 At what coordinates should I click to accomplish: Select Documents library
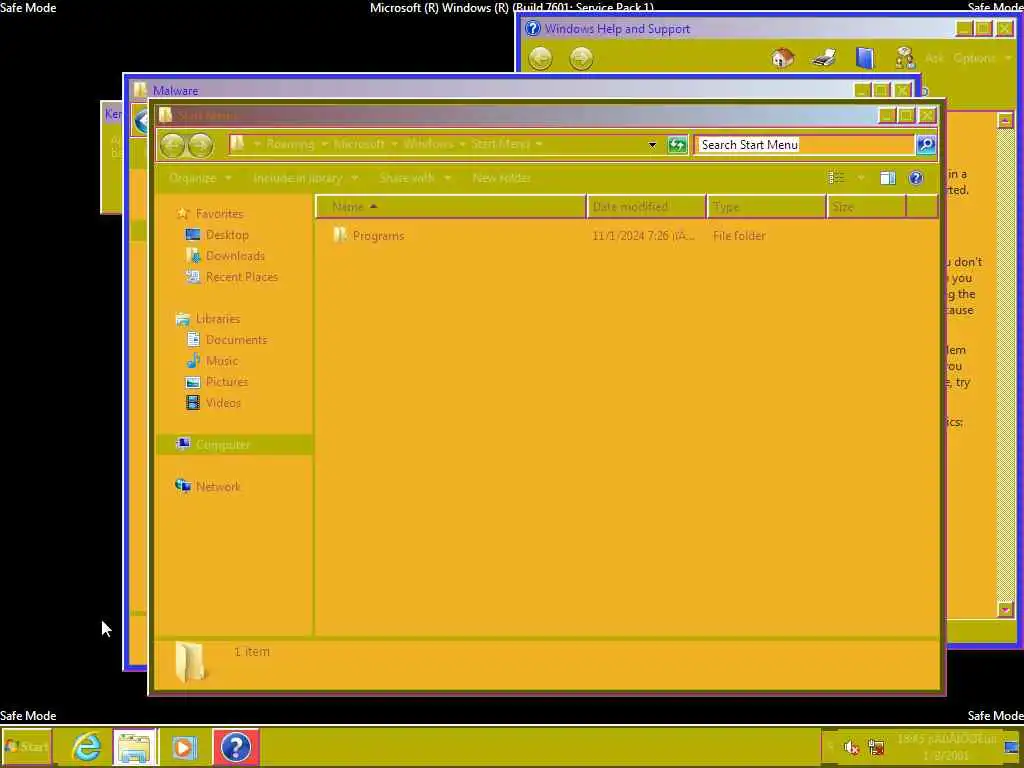pyautogui.click(x=236, y=340)
